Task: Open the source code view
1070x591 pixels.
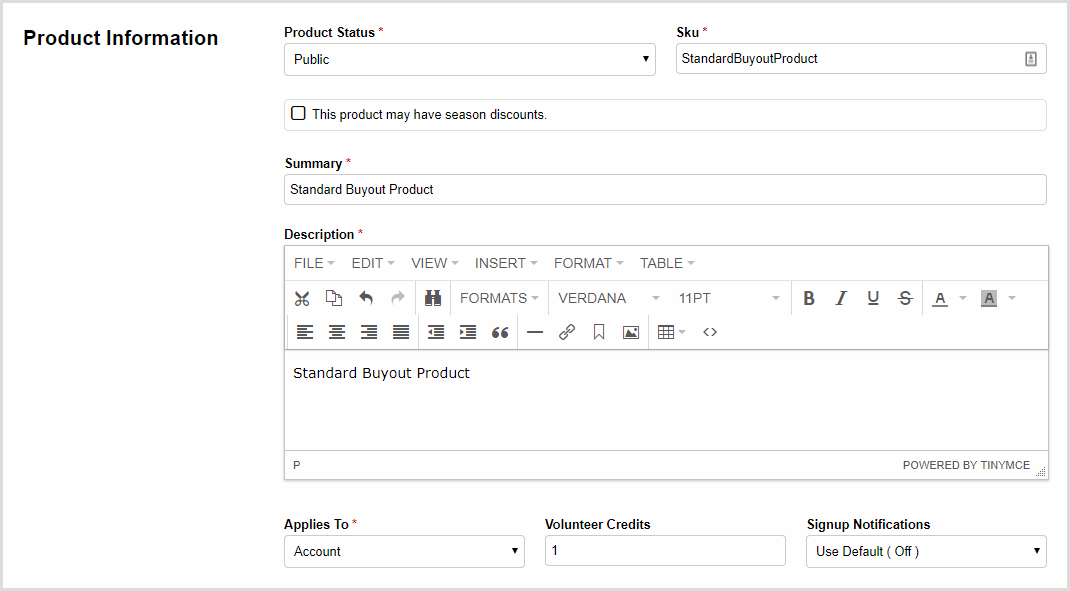Action: (x=710, y=332)
